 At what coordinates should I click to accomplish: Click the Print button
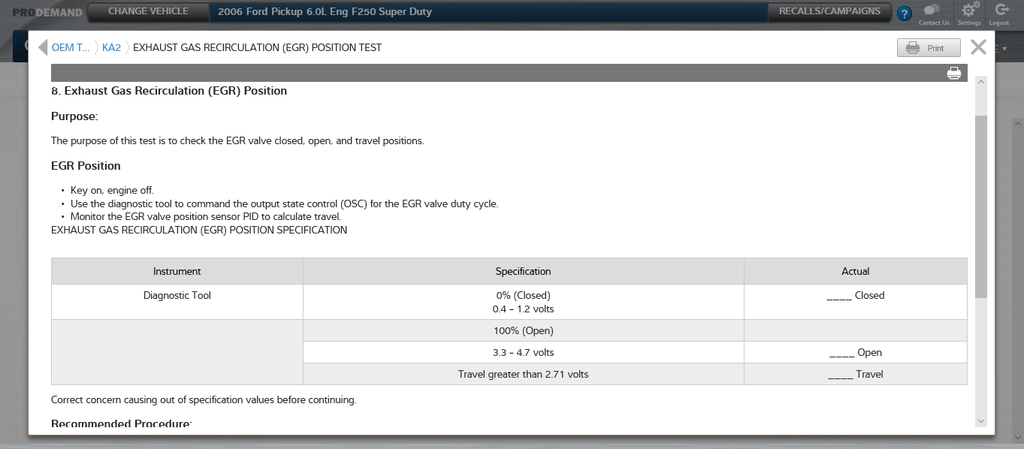coord(929,48)
